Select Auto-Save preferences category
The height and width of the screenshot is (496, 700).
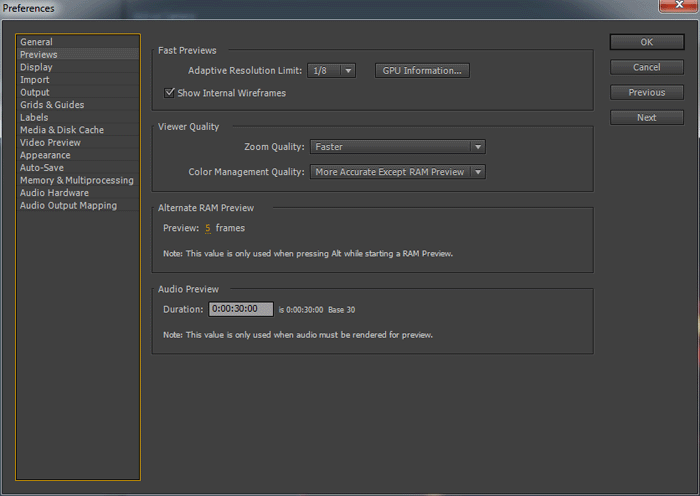pyautogui.click(x=42, y=168)
